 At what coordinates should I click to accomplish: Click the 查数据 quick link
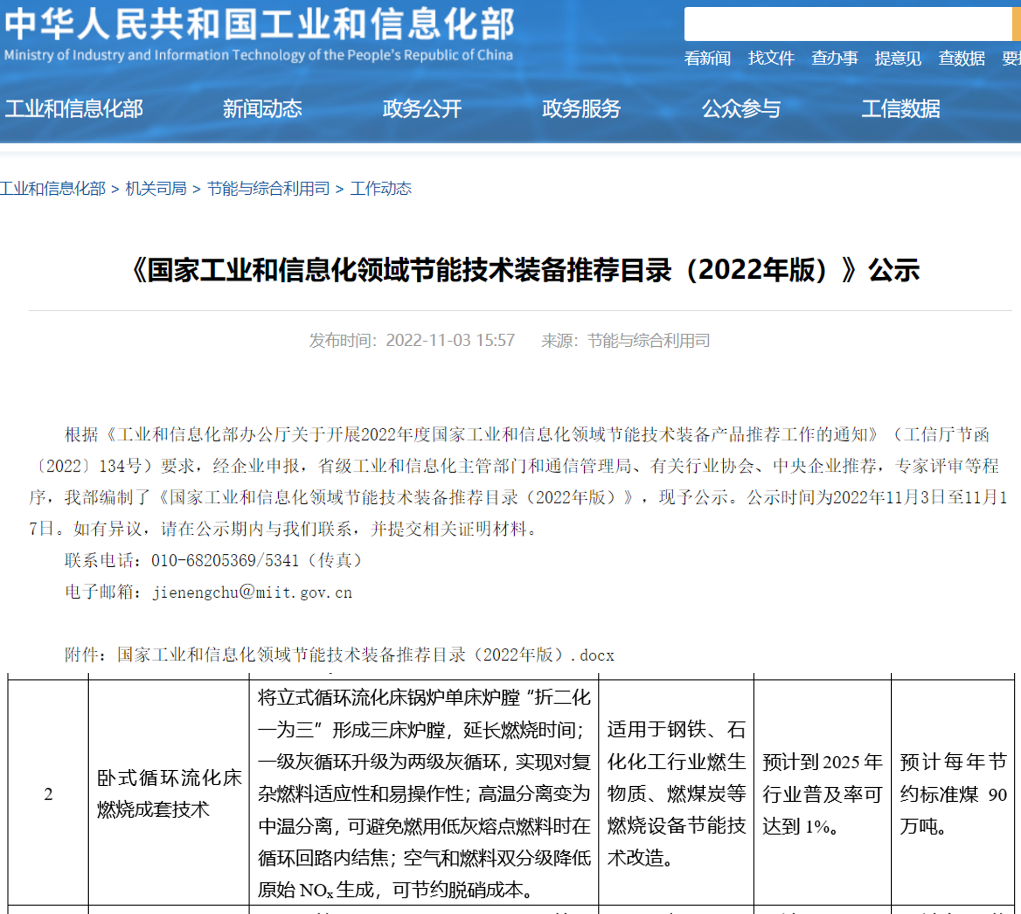point(961,58)
